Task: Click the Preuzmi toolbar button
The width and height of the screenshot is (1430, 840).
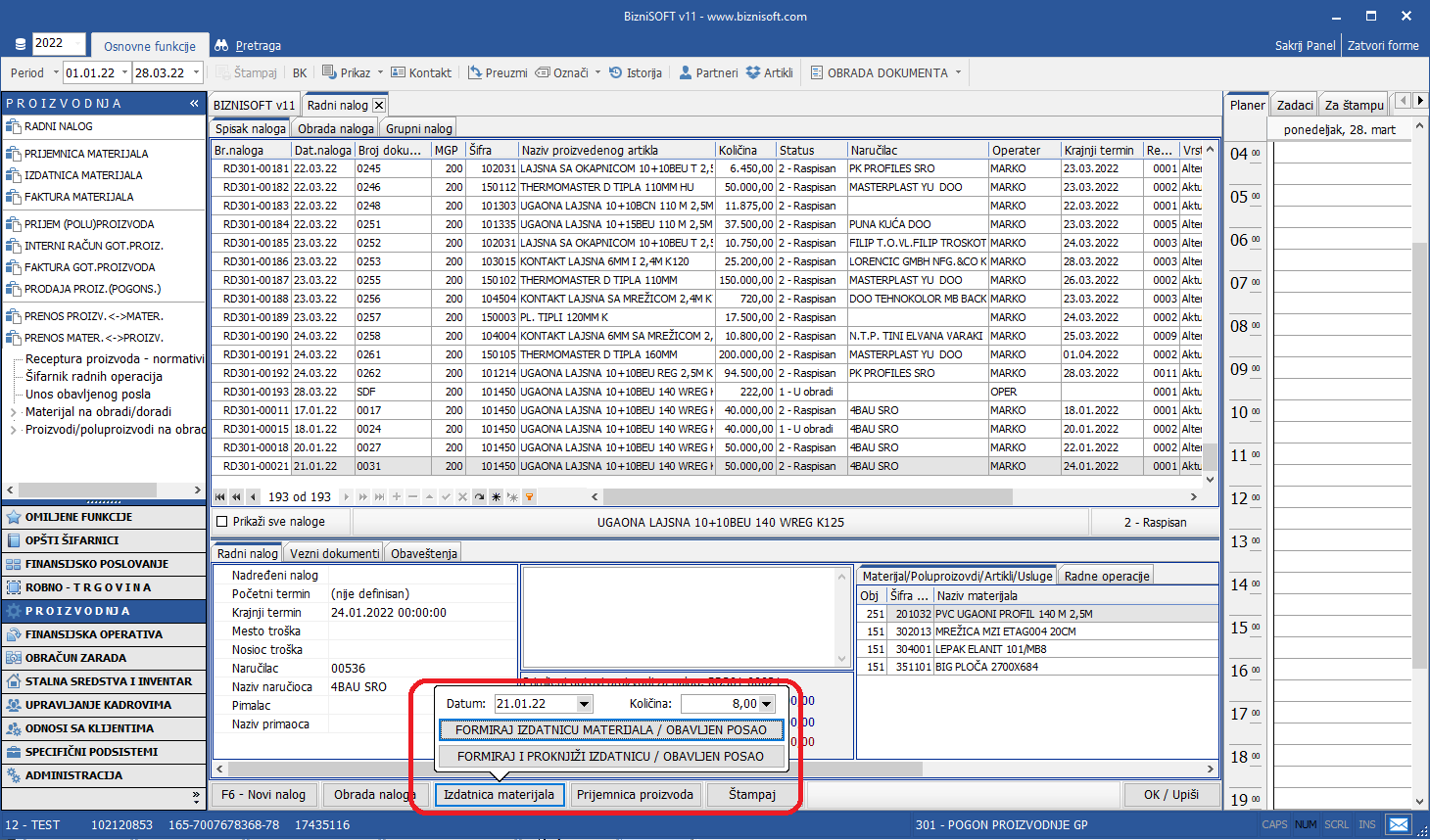Action: [x=498, y=72]
